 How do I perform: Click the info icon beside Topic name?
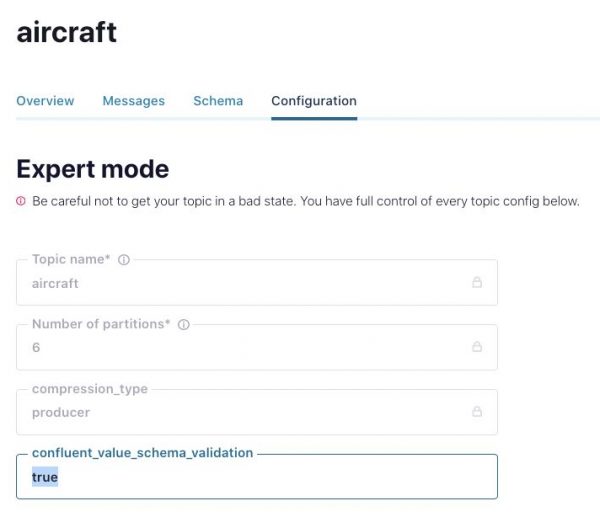pos(124,260)
